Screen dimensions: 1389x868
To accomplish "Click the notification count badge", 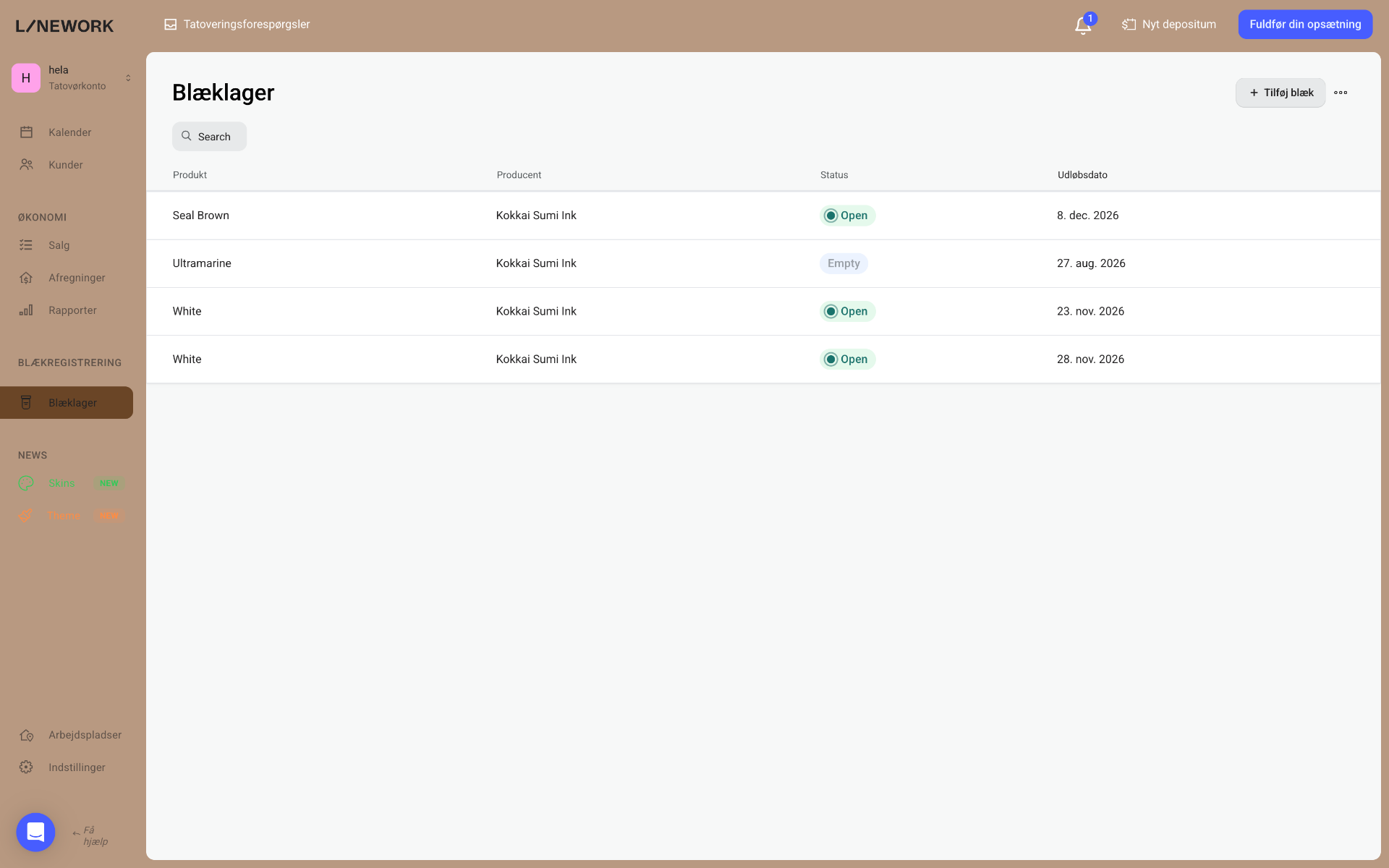I will click(x=1090, y=19).
